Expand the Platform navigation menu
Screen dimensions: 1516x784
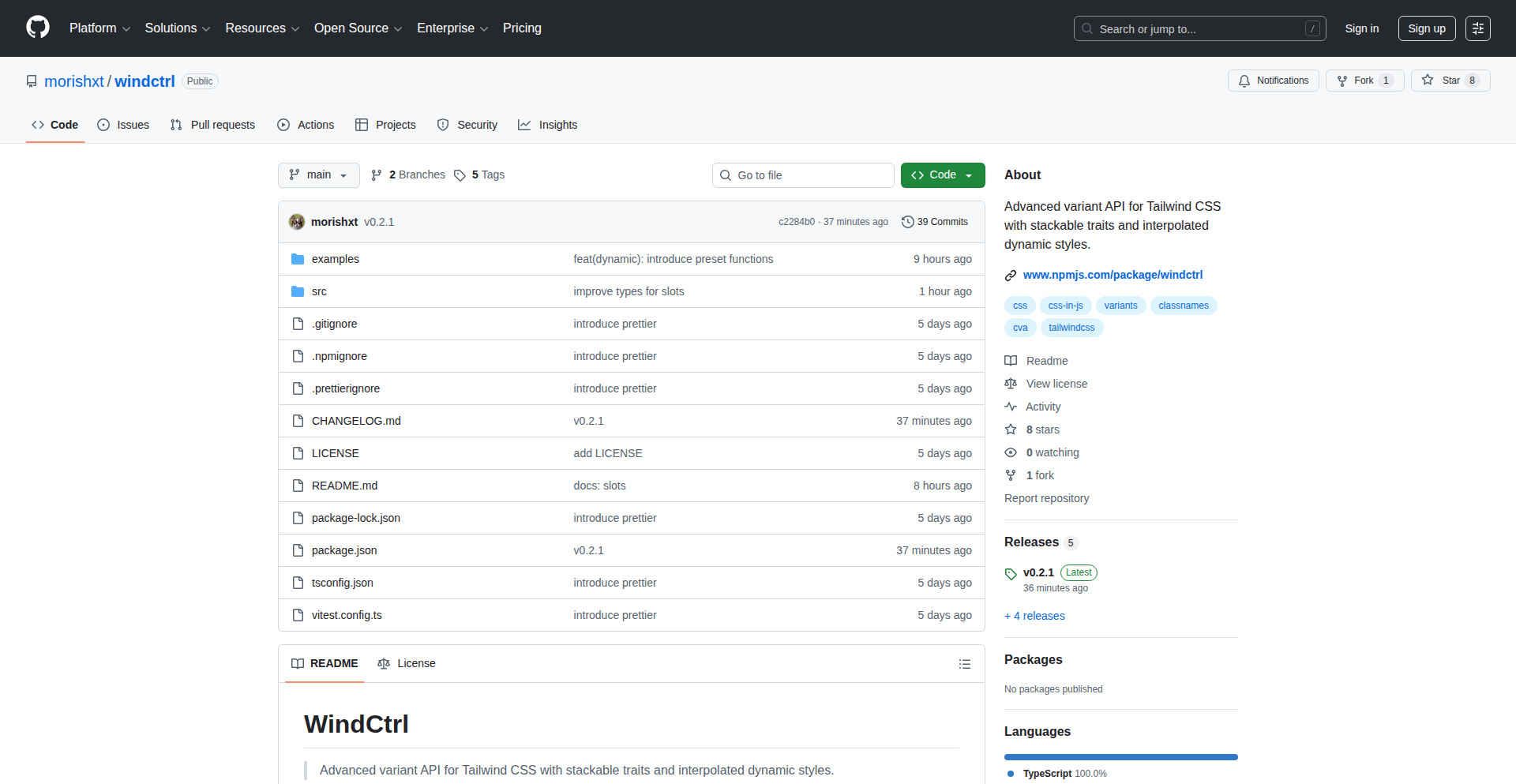click(99, 28)
